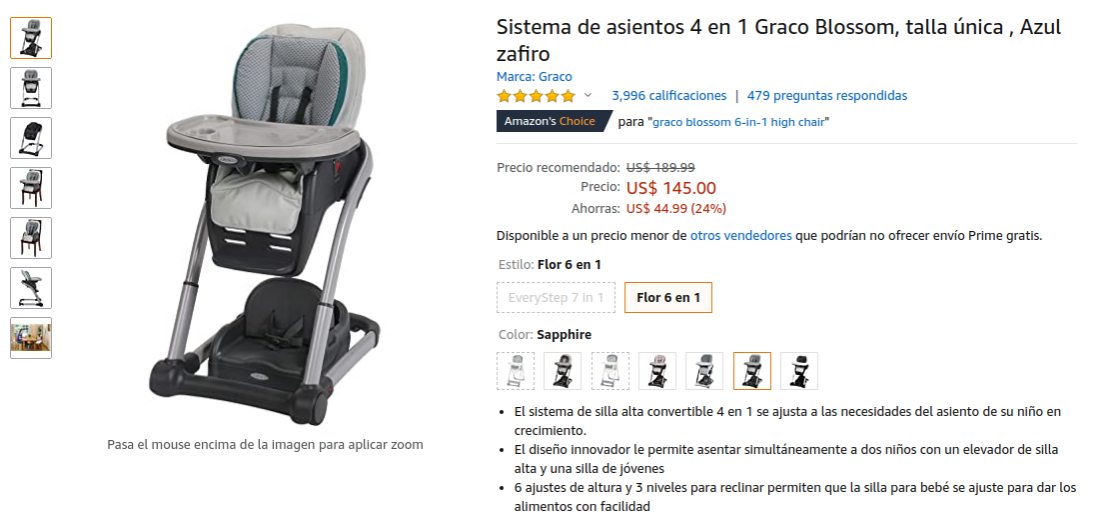Choose the Flor 6 en 1 style button
Image resolution: width=1099 pixels, height=518 pixels.
[668, 297]
